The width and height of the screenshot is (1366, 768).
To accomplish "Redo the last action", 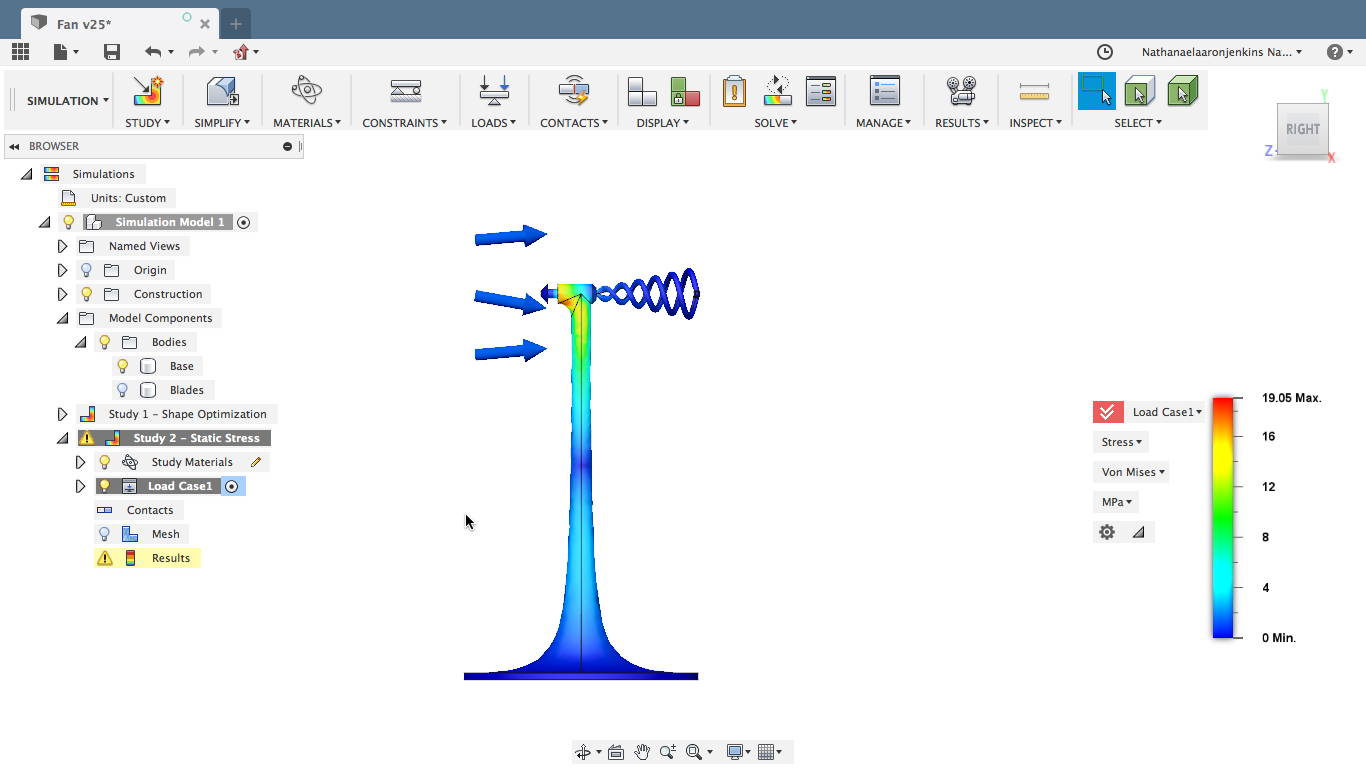I will pyautogui.click(x=196, y=52).
